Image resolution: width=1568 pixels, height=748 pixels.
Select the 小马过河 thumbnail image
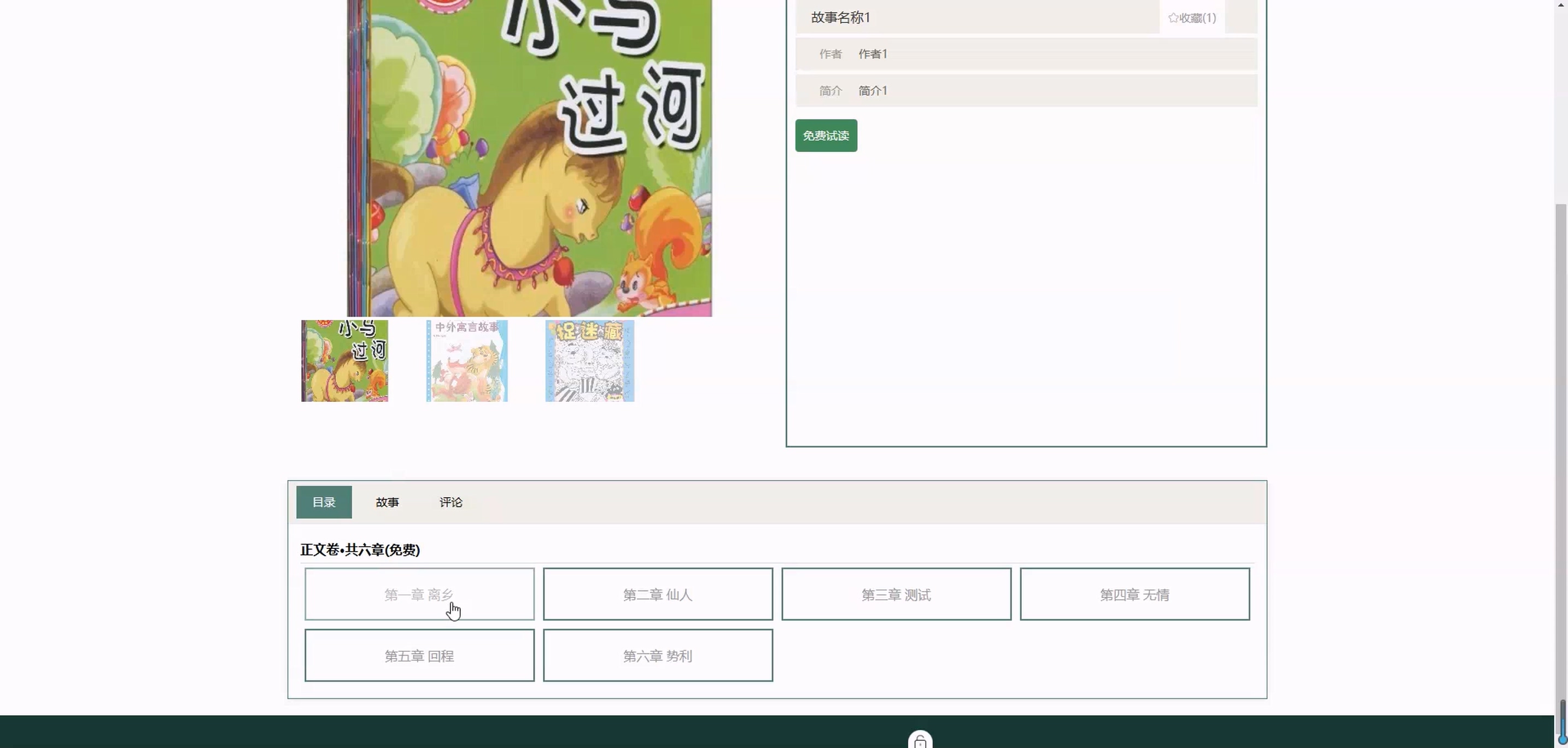344,361
